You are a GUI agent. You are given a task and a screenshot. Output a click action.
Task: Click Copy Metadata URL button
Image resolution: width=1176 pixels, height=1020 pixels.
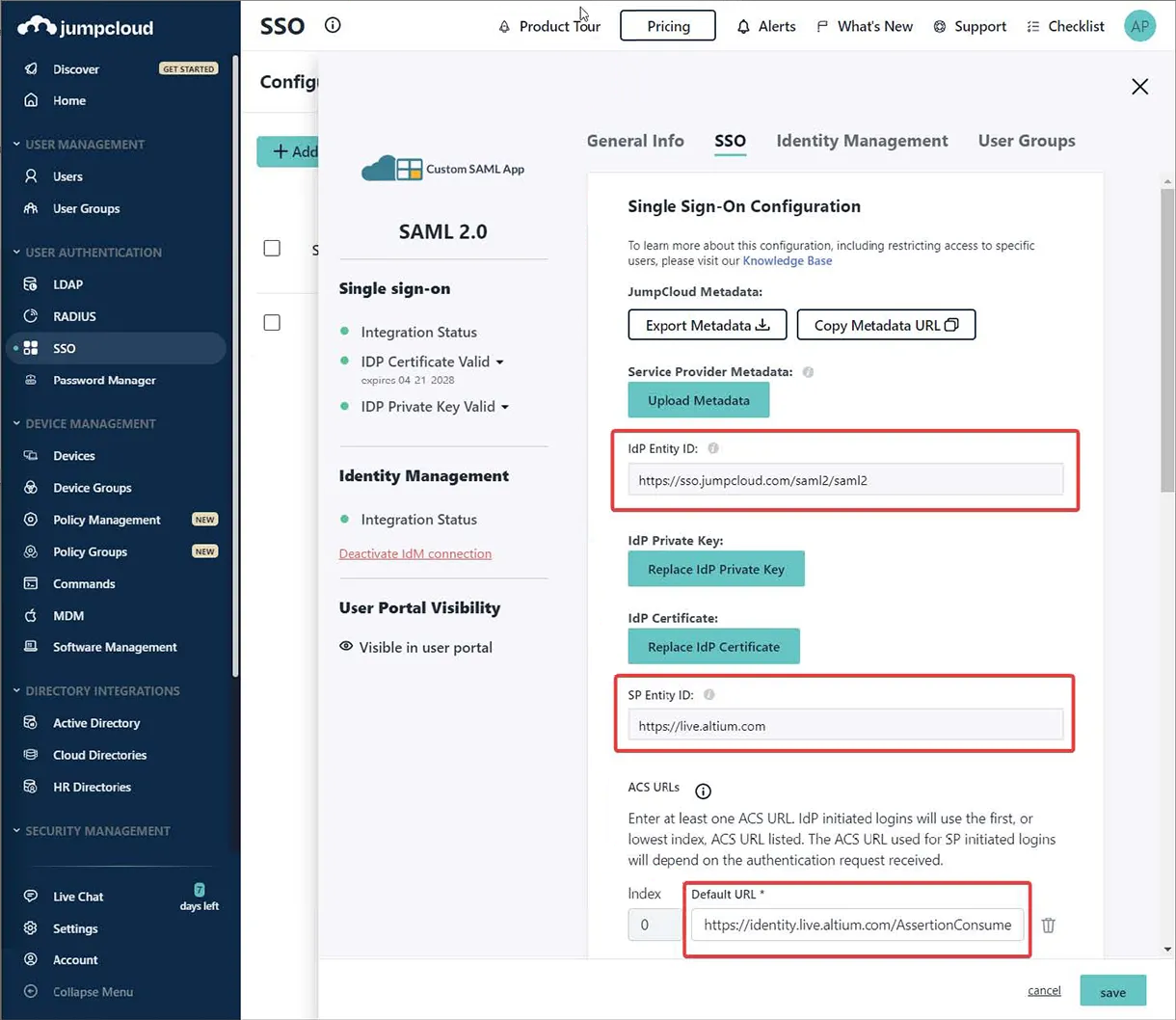pos(886,325)
